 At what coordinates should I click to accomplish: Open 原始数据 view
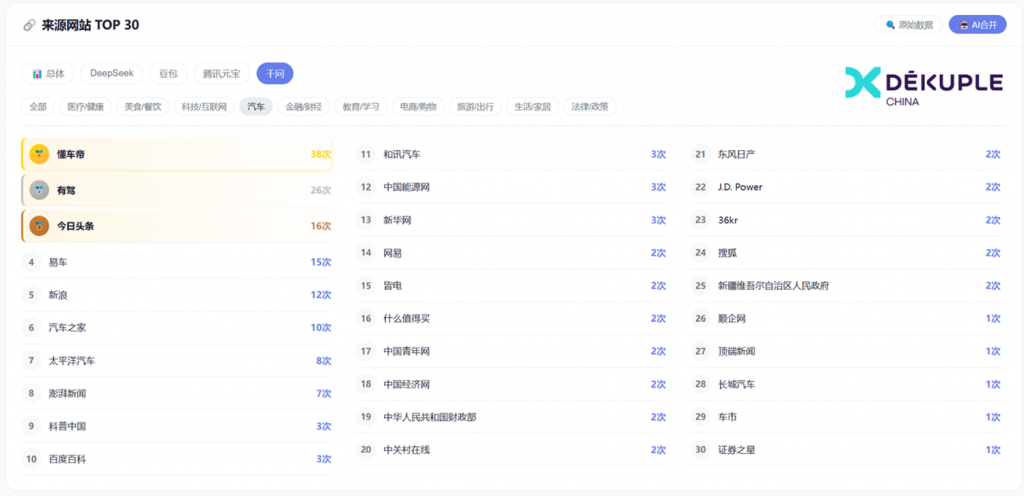click(909, 25)
